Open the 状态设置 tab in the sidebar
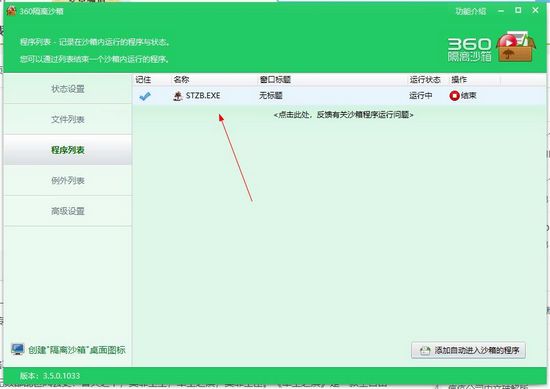The width and height of the screenshot is (550, 389). coord(68,89)
